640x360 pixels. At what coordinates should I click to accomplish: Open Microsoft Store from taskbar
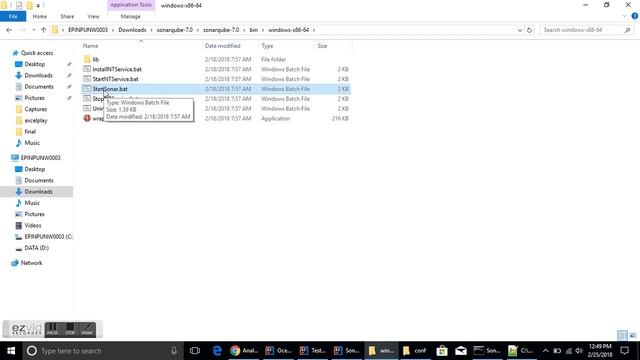tap(442, 351)
